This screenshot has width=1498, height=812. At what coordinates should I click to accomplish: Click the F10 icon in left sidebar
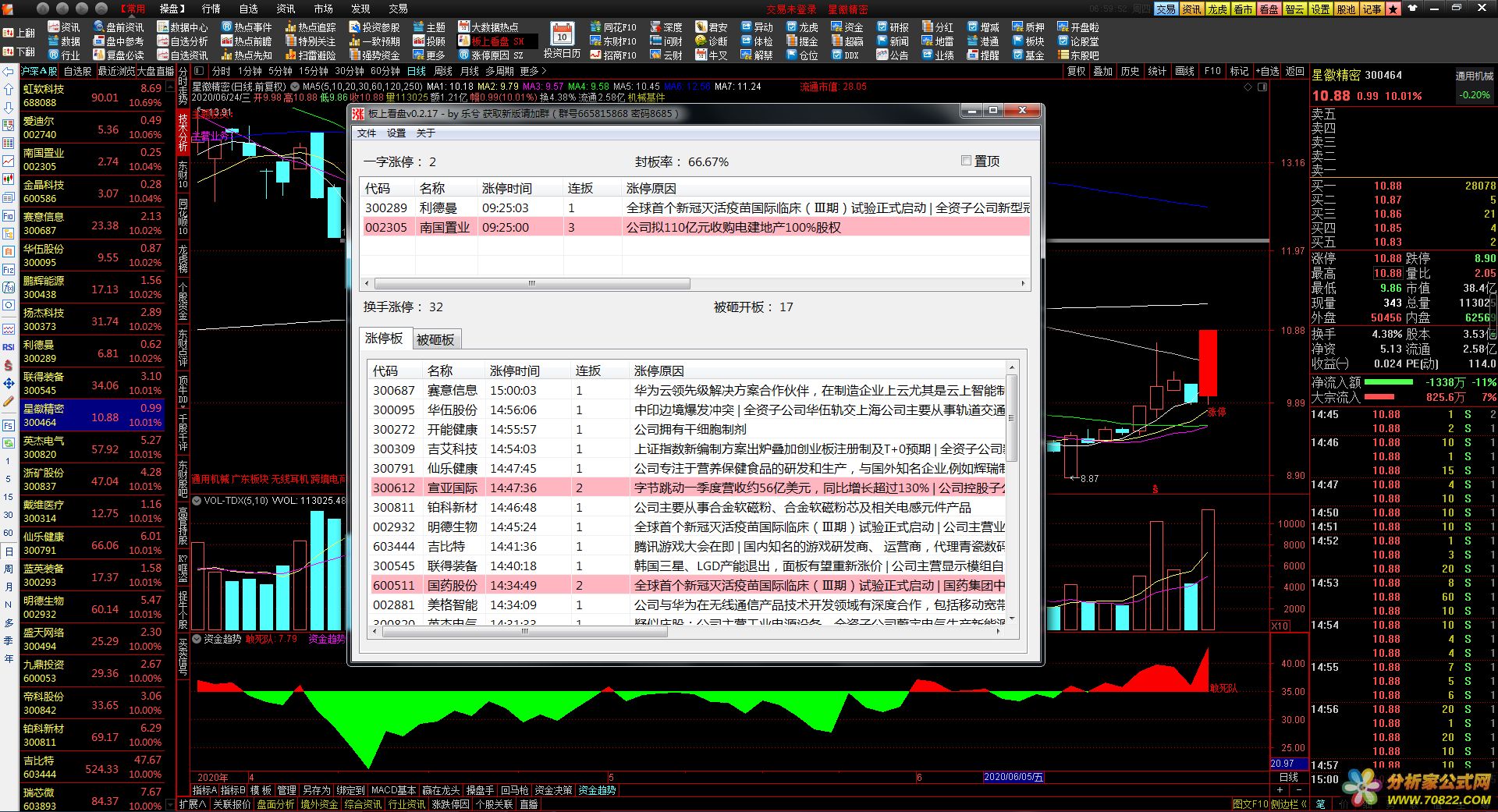(9, 216)
